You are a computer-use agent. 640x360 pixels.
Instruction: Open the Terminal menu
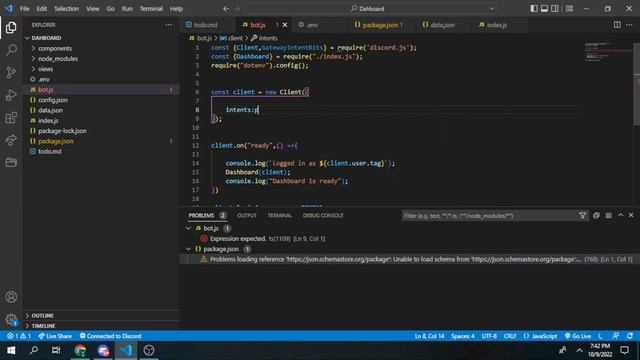click(151, 9)
